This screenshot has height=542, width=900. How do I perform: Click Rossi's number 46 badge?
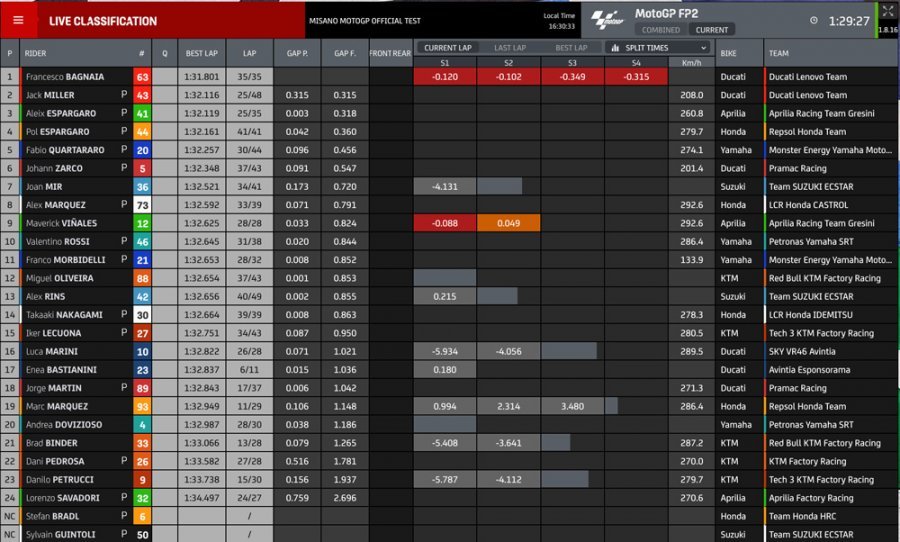pos(142,241)
